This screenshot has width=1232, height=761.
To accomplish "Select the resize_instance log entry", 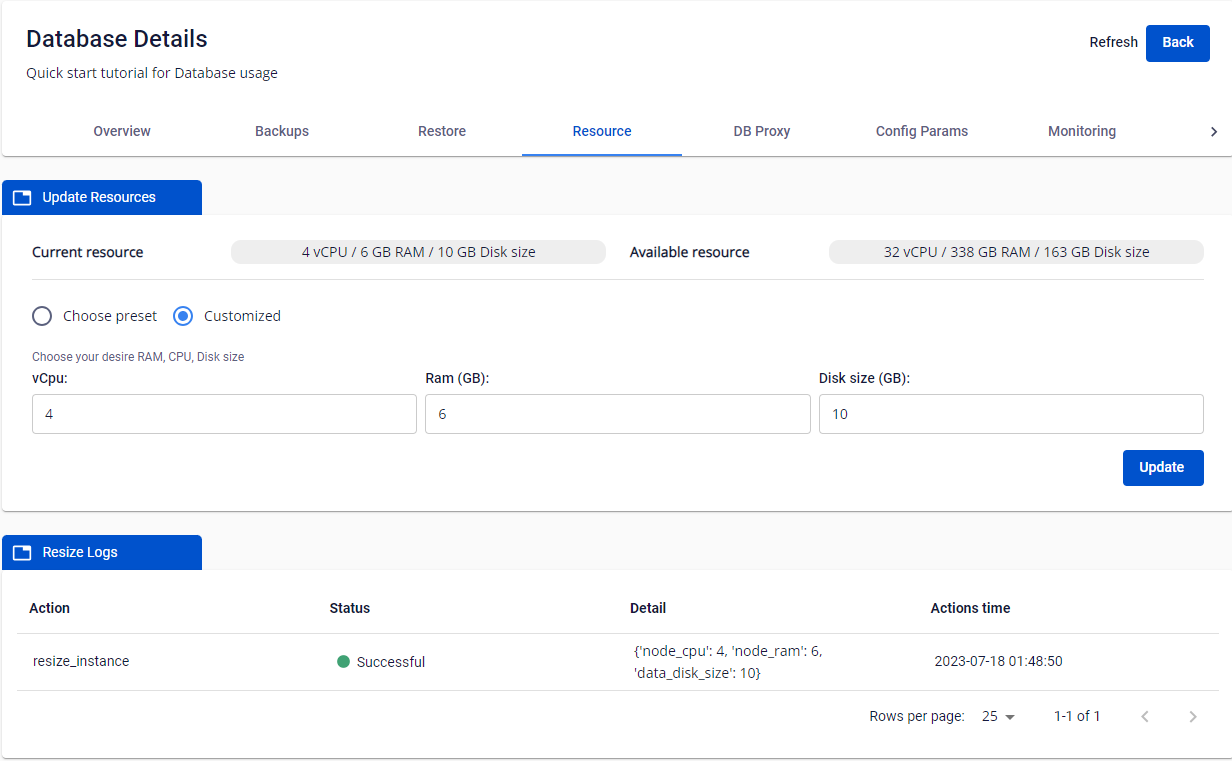I will point(81,661).
